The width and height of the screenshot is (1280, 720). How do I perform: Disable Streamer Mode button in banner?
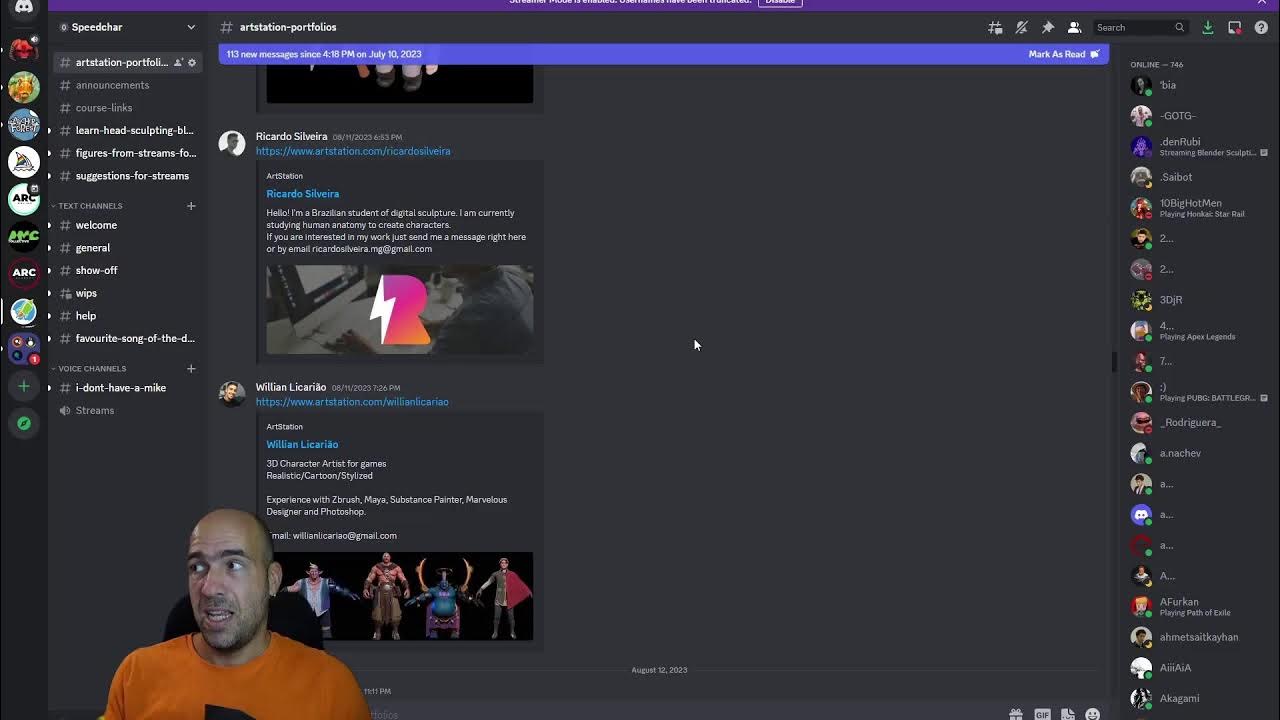pos(780,2)
